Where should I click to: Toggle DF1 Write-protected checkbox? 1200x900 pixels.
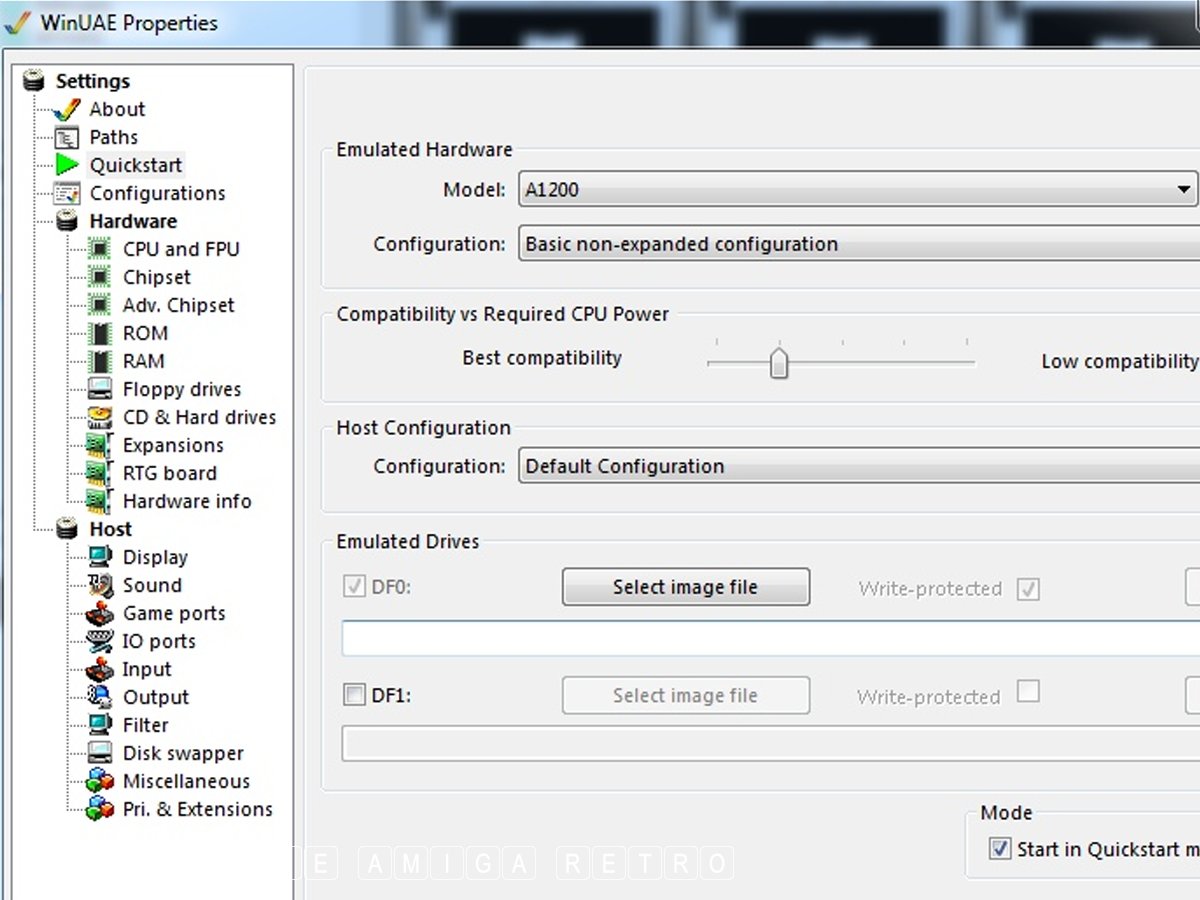1027,691
